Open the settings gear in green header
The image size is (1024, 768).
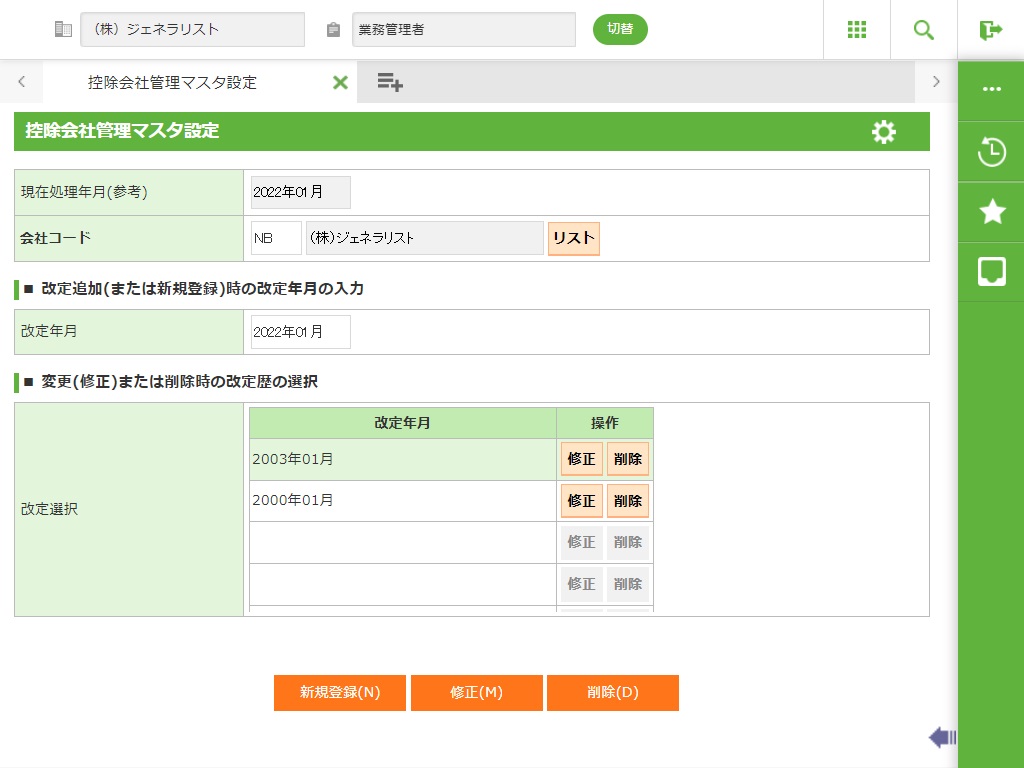884,132
